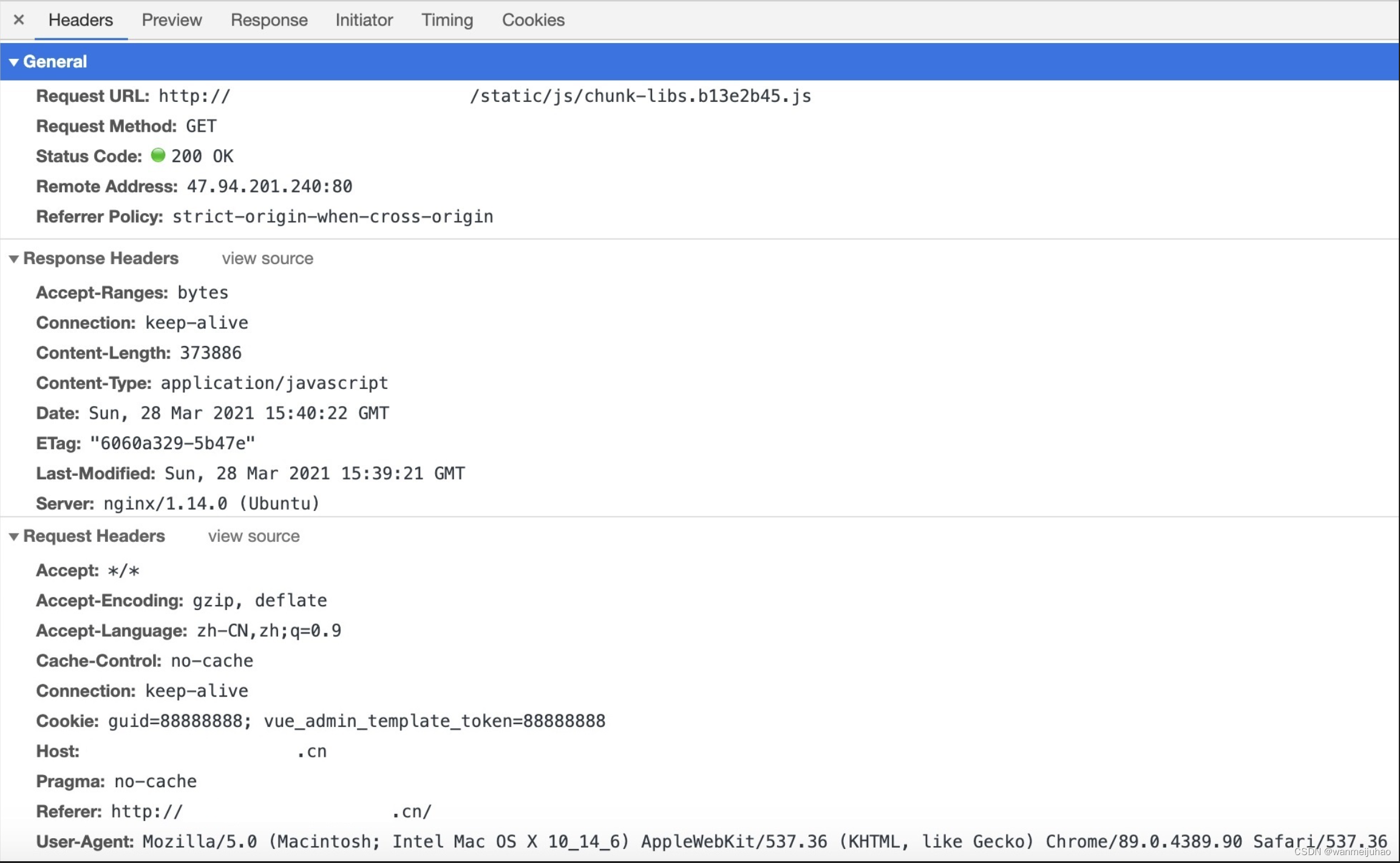Click the Content-Type header name

coord(94,383)
